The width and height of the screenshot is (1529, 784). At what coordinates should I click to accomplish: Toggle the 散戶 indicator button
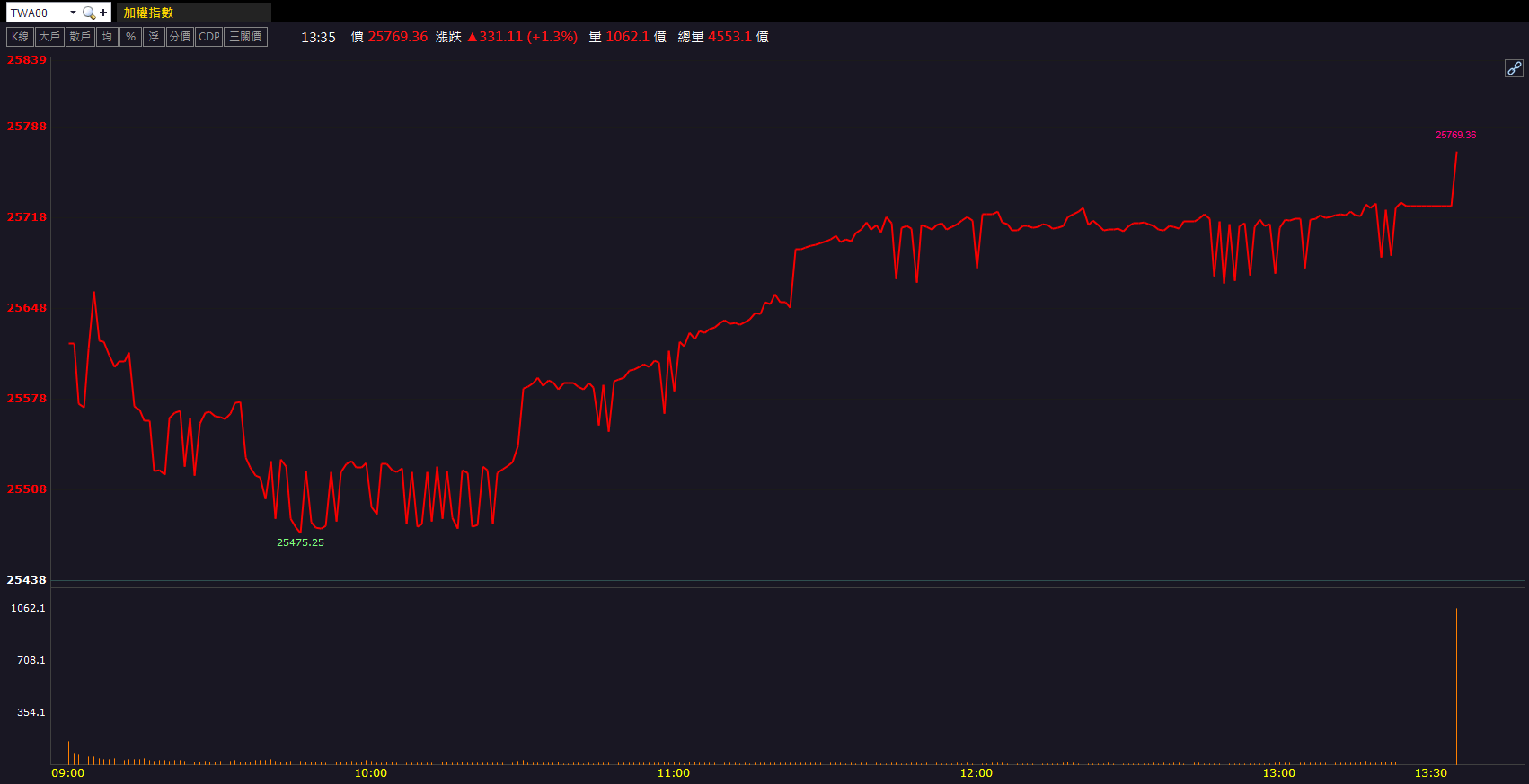[x=80, y=37]
